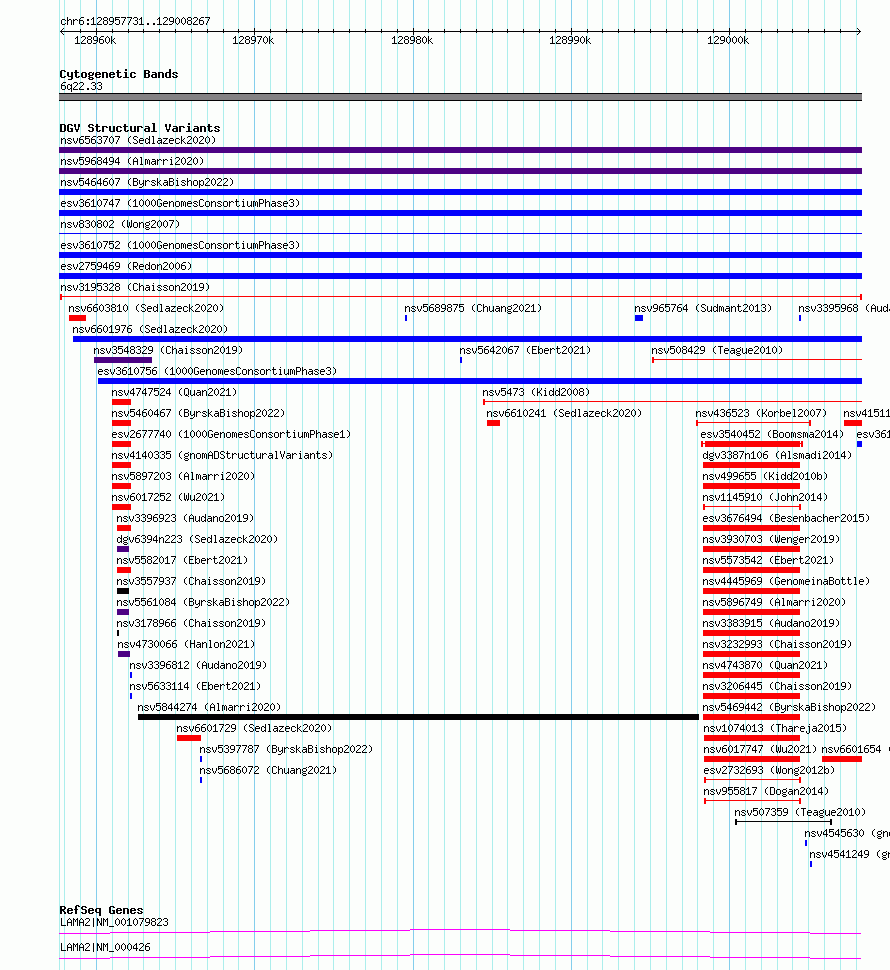890x970 pixels.
Task: Click the nsv5686072 (Chuang2021) label
Action: click(x=268, y=771)
